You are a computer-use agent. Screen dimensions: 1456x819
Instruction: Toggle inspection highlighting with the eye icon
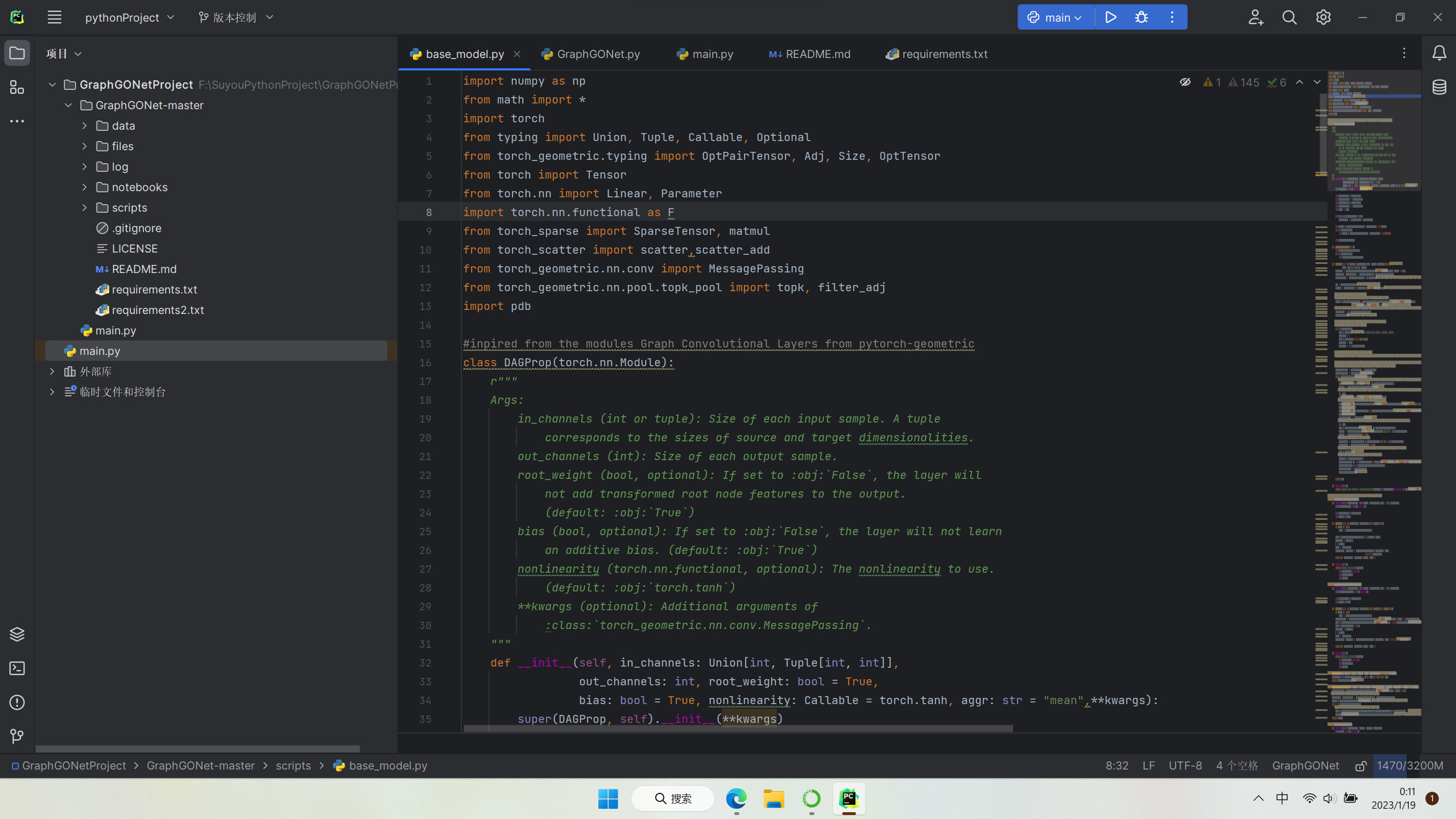click(1185, 82)
